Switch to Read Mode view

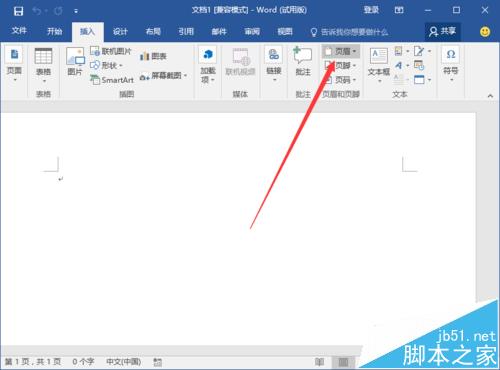click(319, 362)
